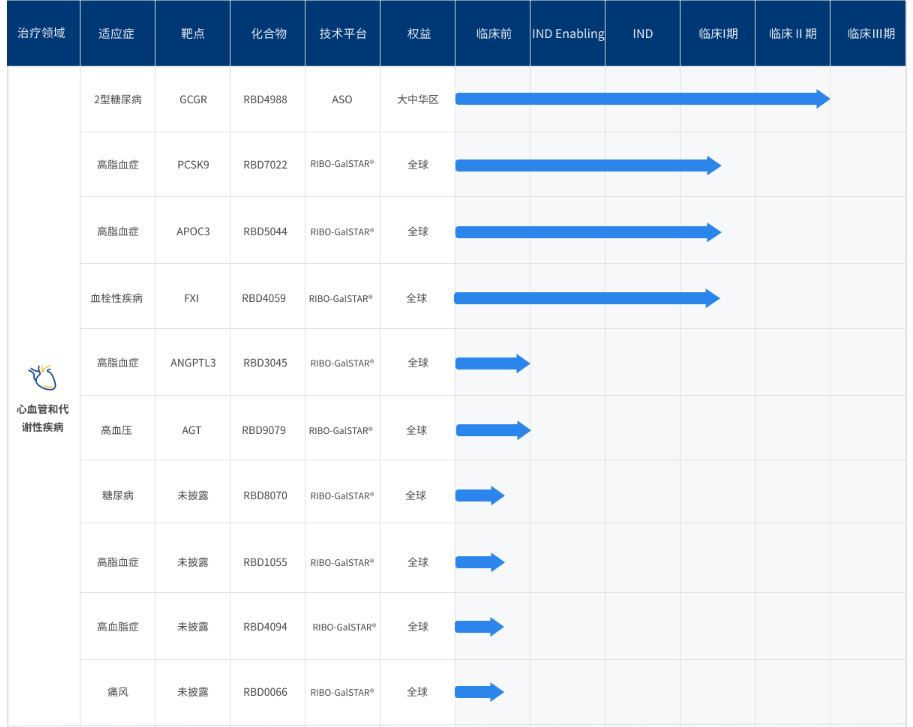Click the RBD4059 progress arrow bar
This screenshot has width=913, height=727.
pos(587,298)
